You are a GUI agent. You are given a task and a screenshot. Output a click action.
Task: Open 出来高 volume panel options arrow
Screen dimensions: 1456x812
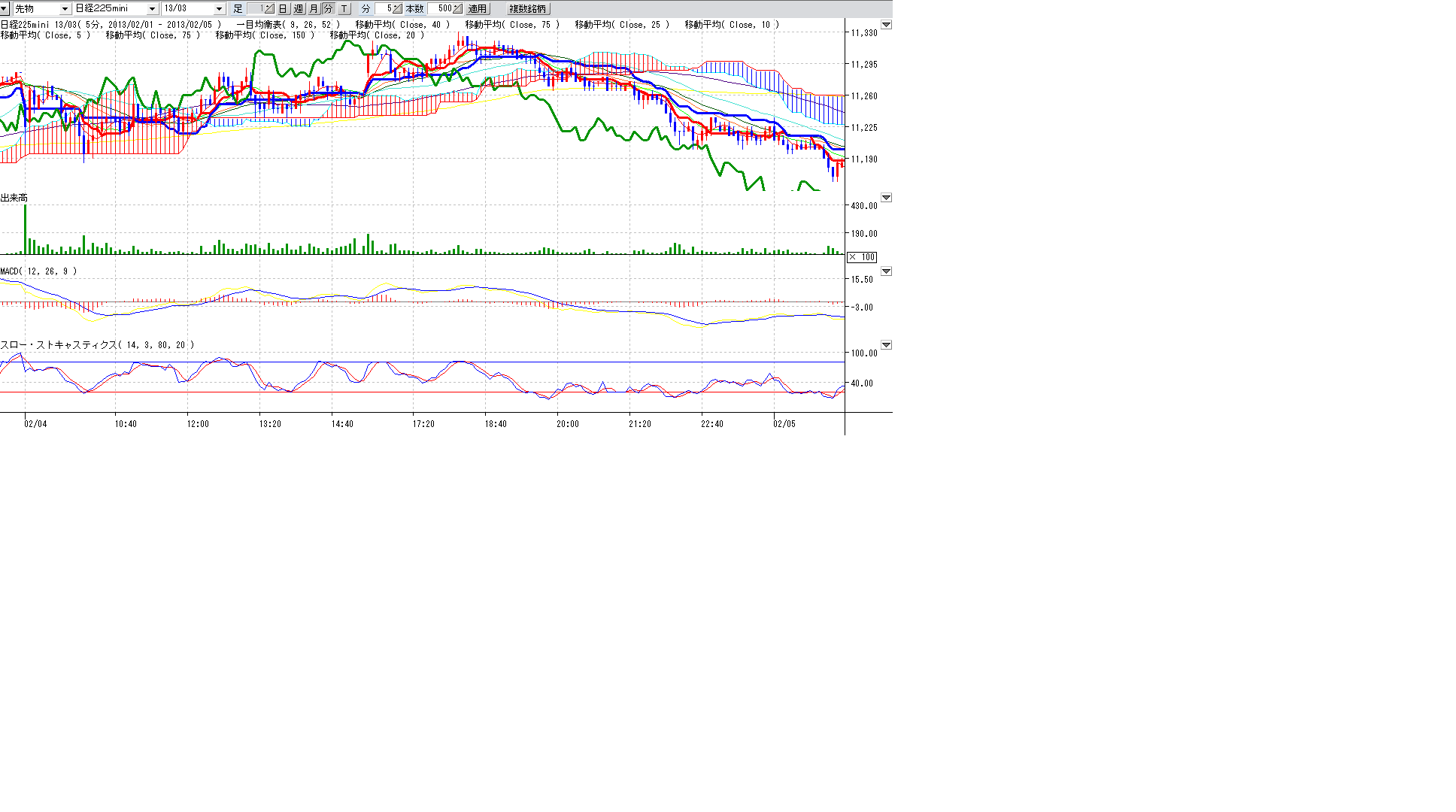point(886,198)
